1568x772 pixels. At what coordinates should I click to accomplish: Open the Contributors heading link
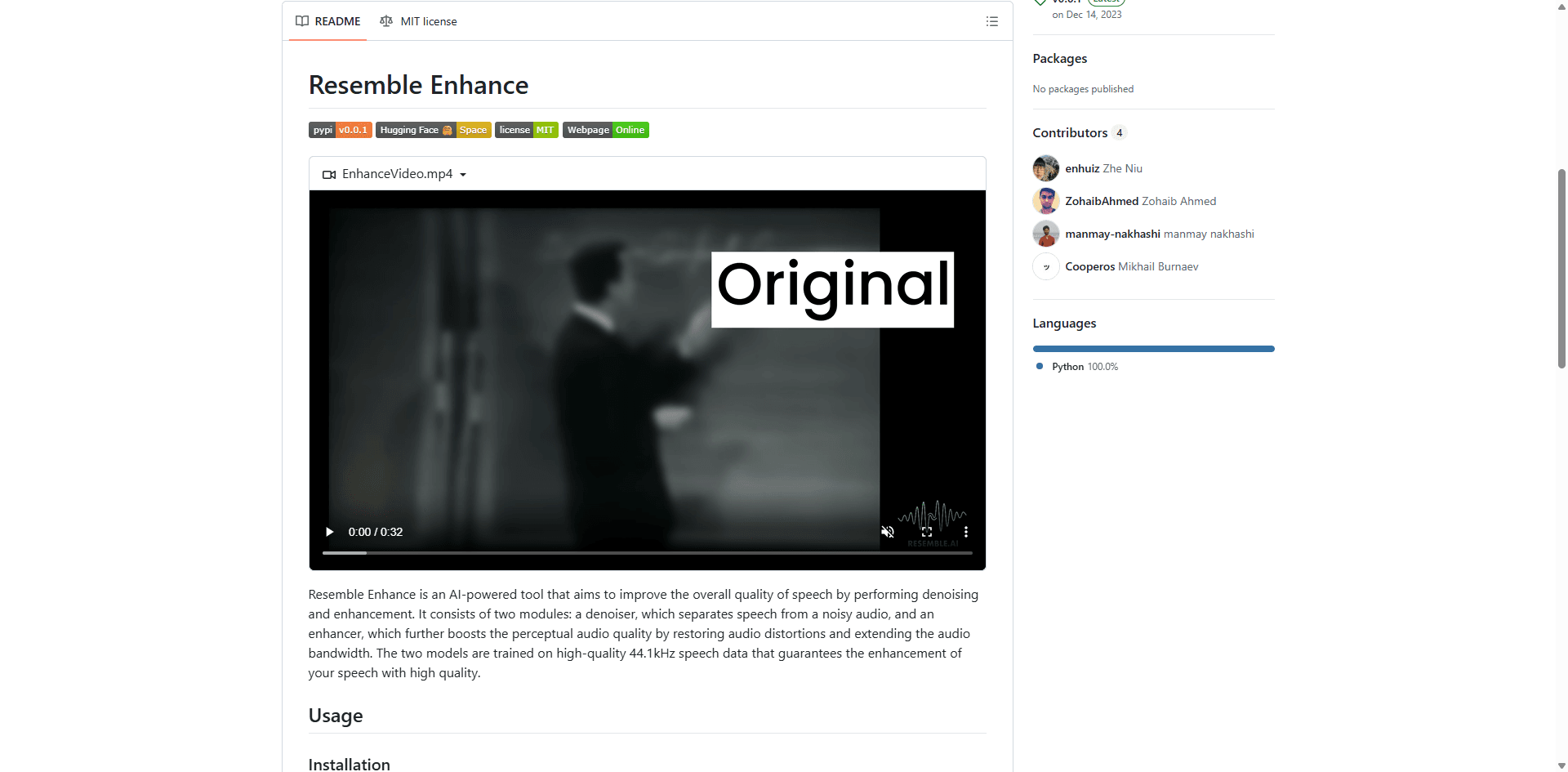coord(1070,132)
